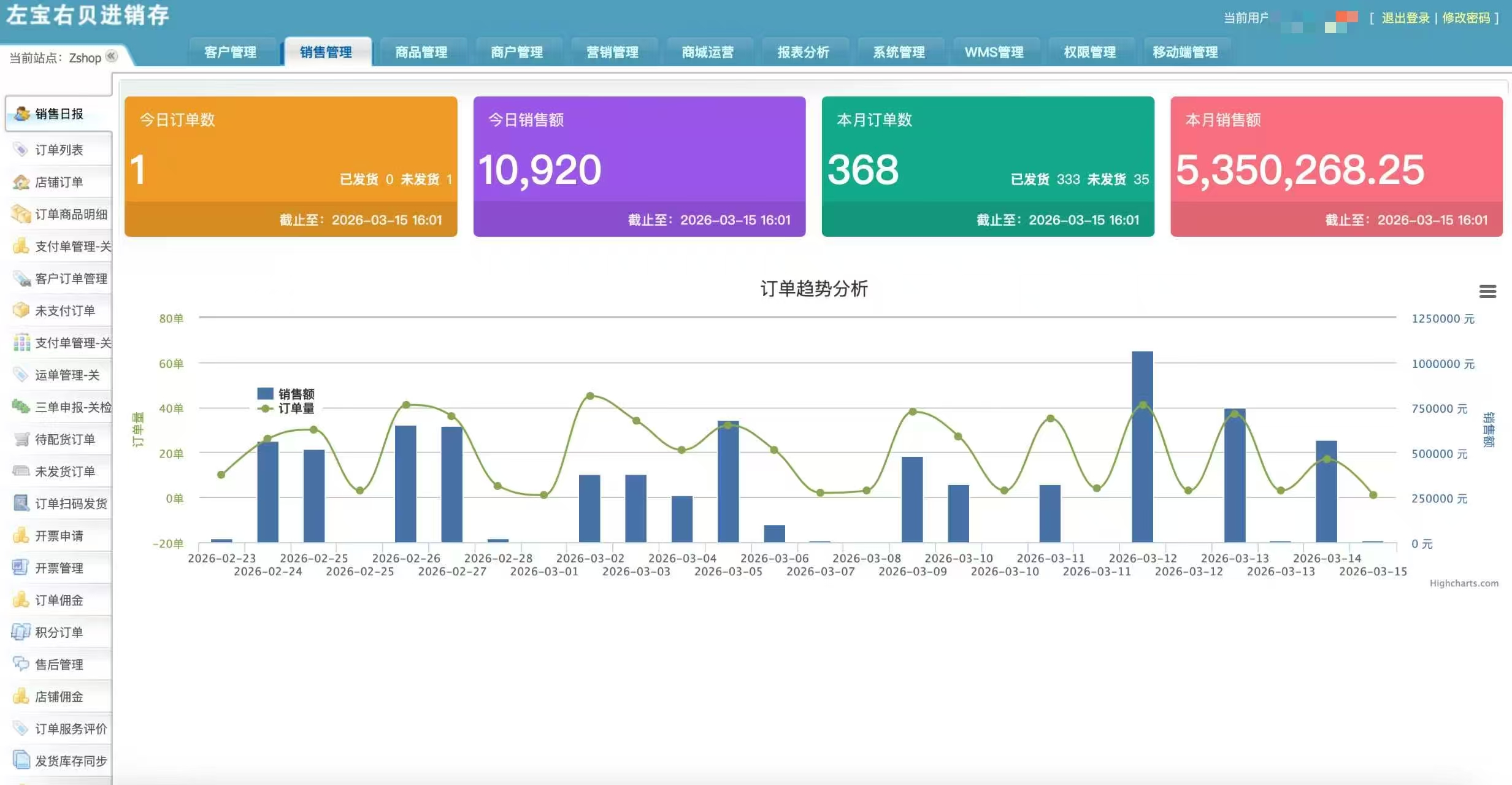Viewport: 1512px width, 785px height.
Task: Open the 商品管理 tab
Action: tap(421, 52)
